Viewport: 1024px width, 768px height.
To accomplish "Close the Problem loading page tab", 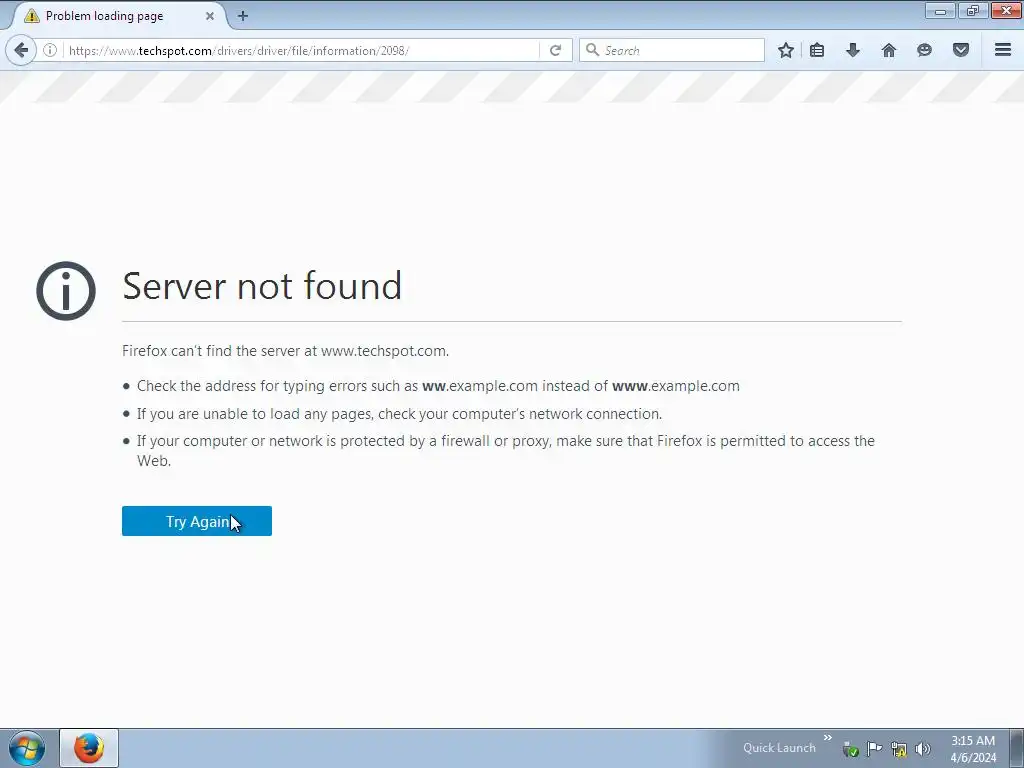I will point(210,16).
